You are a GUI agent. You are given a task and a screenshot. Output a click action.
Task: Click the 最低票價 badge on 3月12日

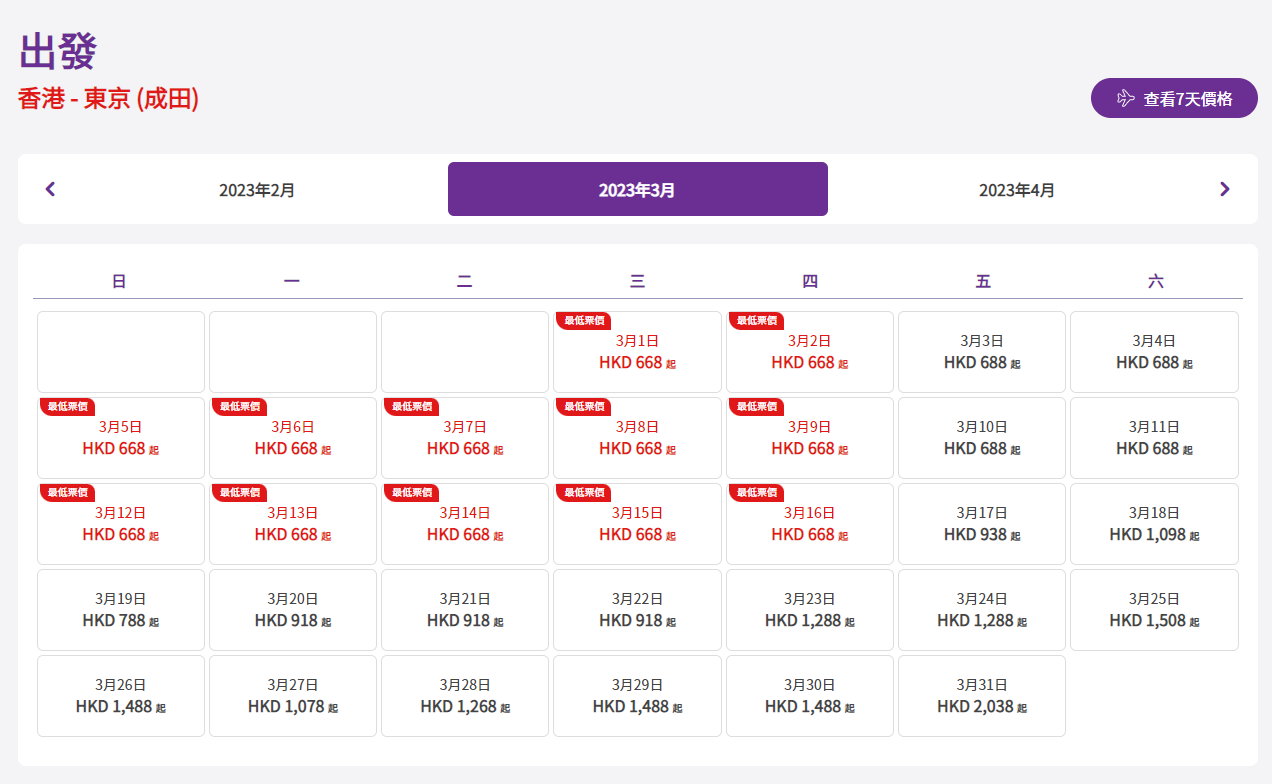67,492
